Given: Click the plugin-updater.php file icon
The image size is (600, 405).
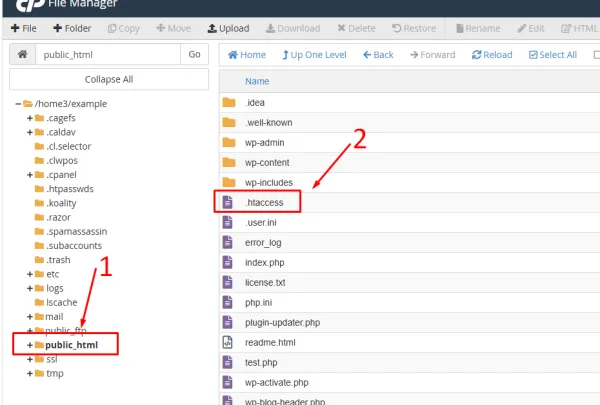Looking at the screenshot, I should click(227, 322).
